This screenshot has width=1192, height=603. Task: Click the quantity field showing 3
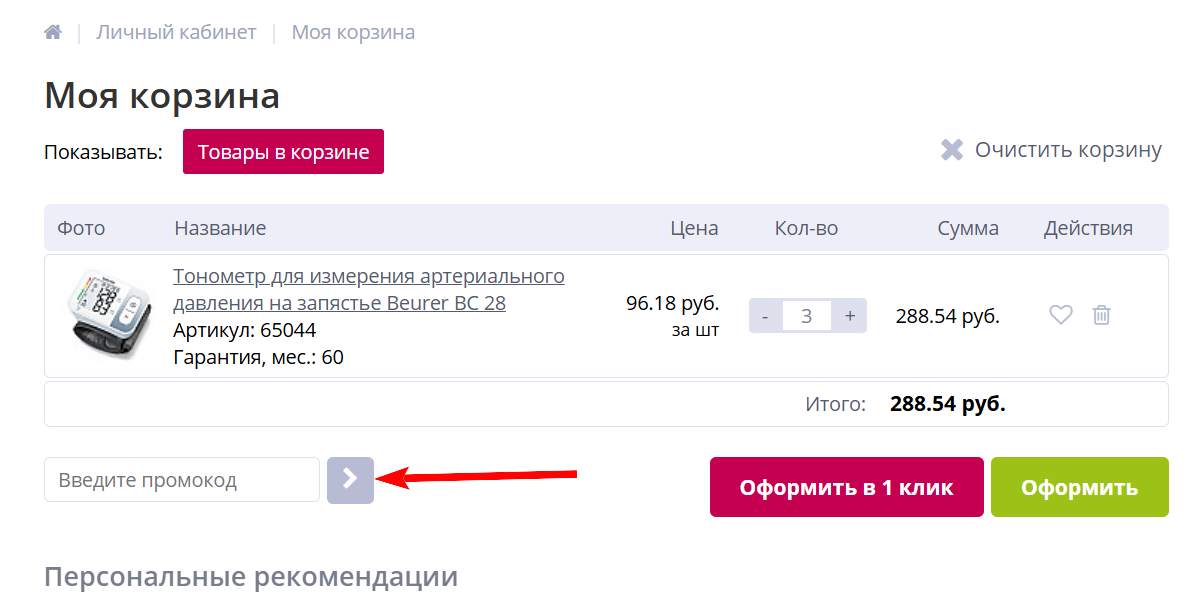(x=807, y=316)
